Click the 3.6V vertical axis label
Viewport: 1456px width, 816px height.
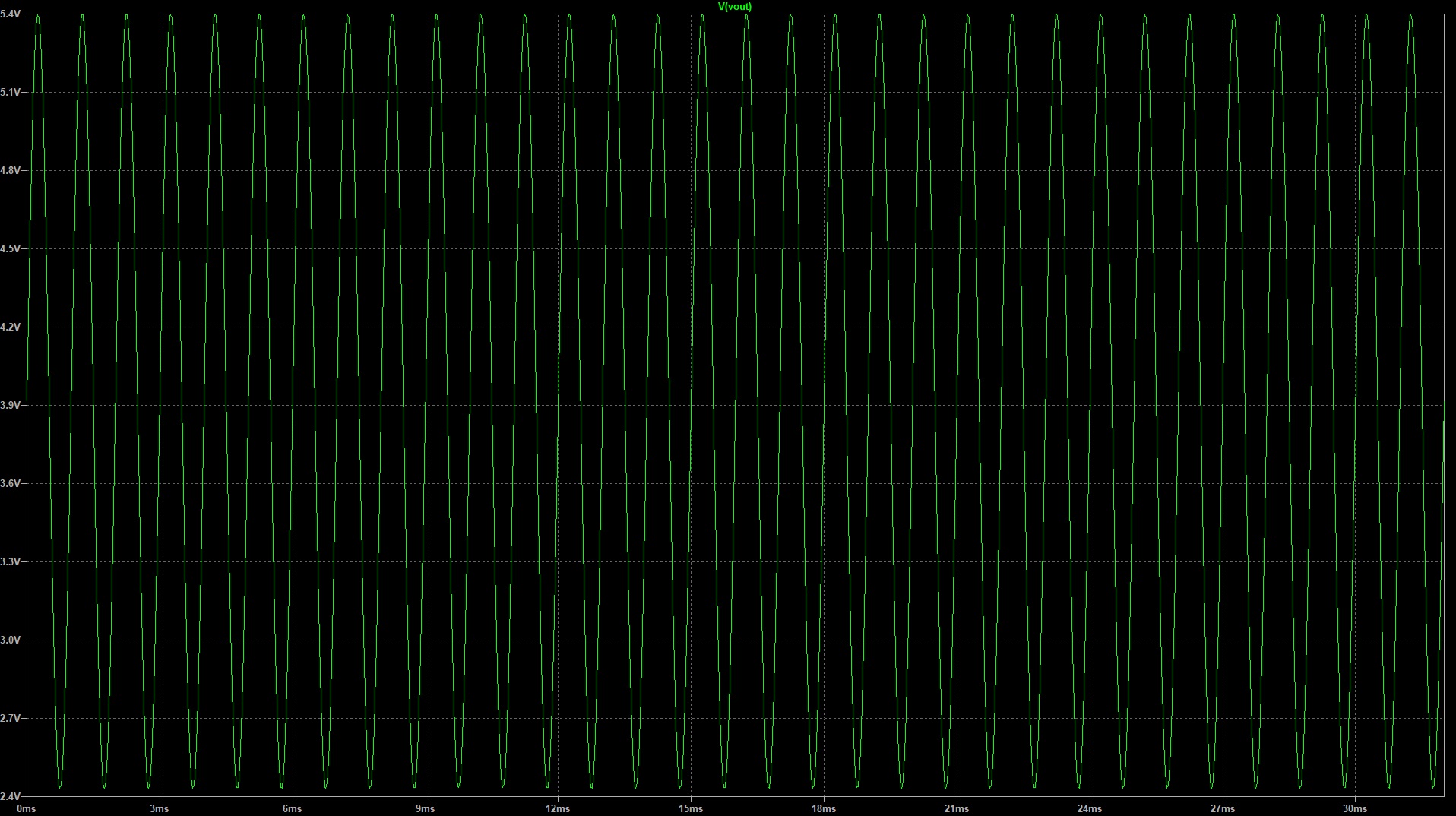[x=11, y=483]
